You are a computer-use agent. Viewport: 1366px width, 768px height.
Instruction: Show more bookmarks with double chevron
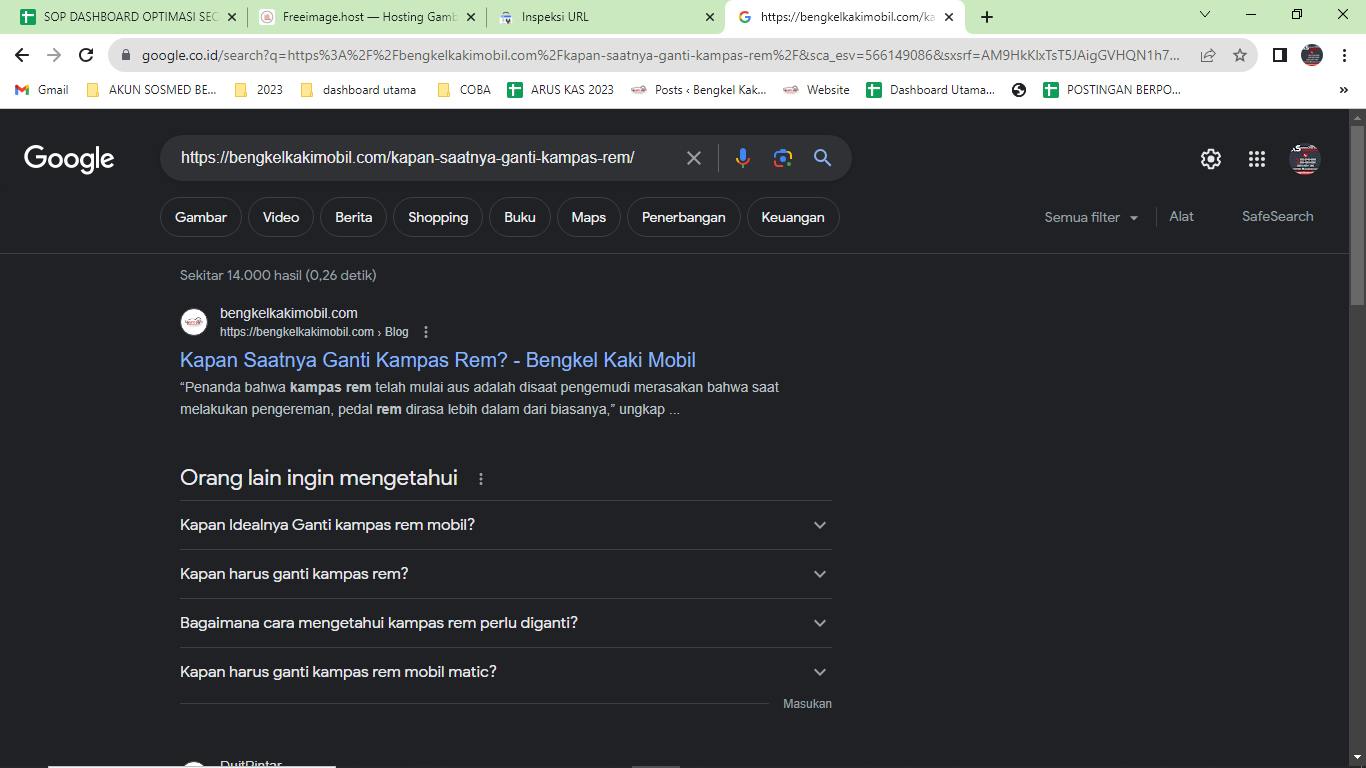(x=1343, y=90)
